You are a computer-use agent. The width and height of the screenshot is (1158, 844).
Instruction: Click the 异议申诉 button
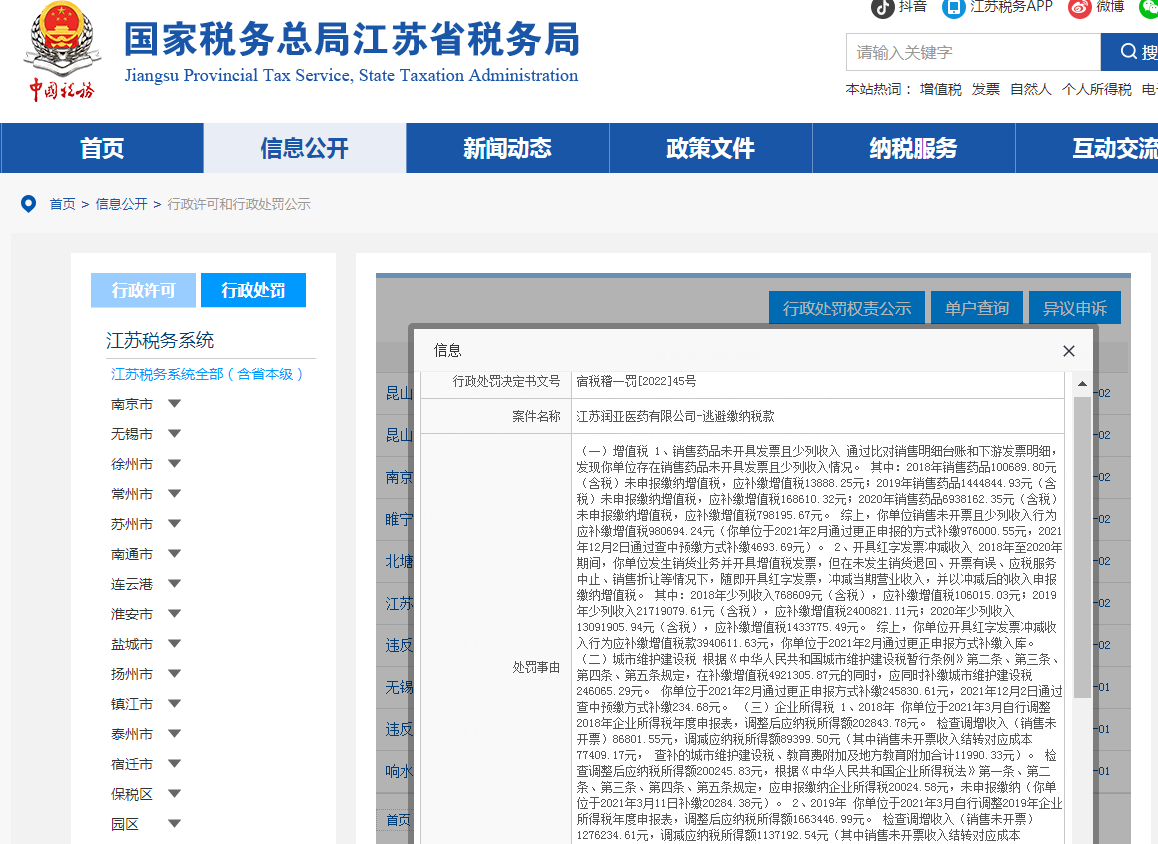[x=1075, y=308]
